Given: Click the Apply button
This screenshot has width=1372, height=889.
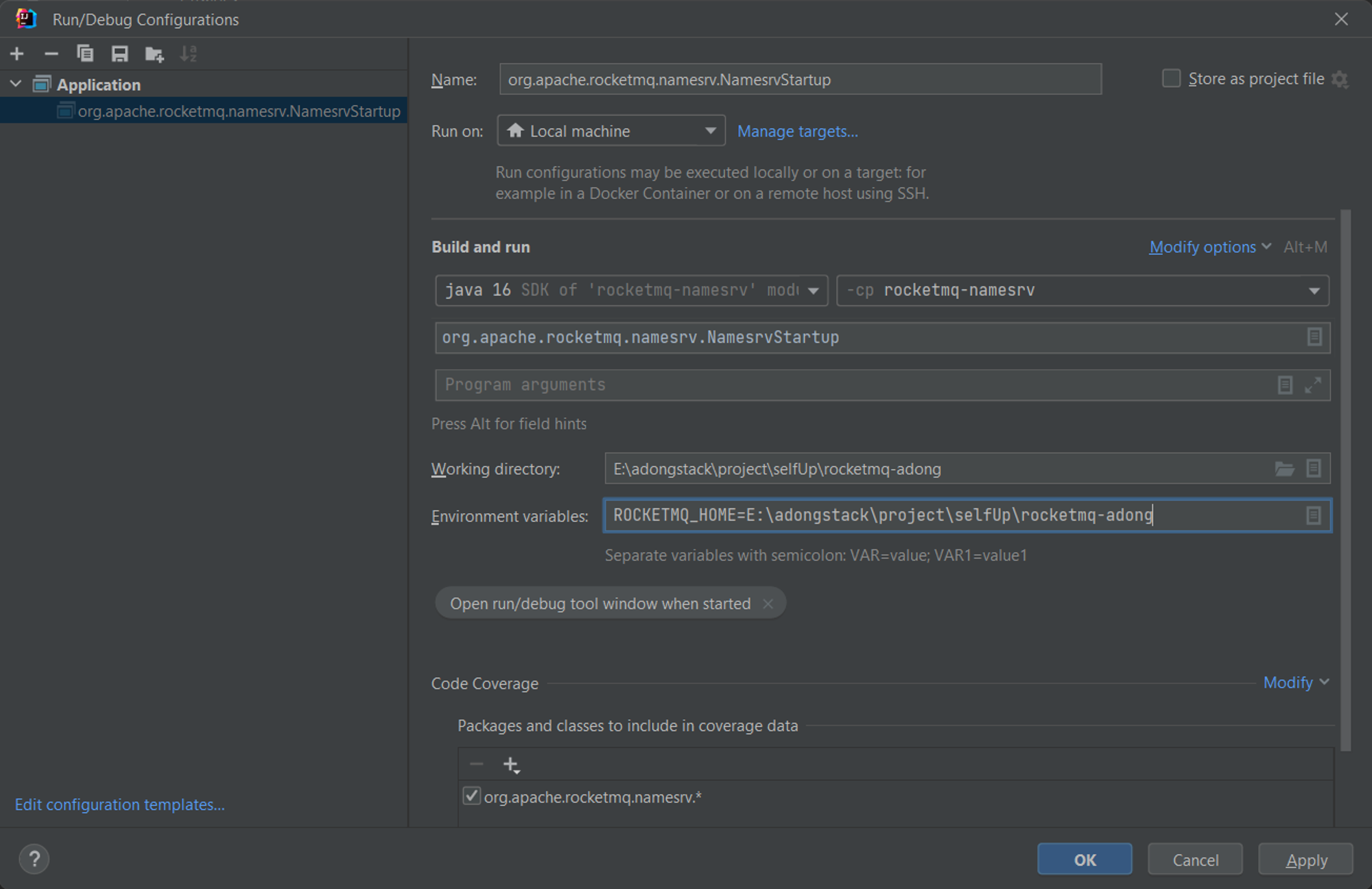Looking at the screenshot, I should [1305, 860].
